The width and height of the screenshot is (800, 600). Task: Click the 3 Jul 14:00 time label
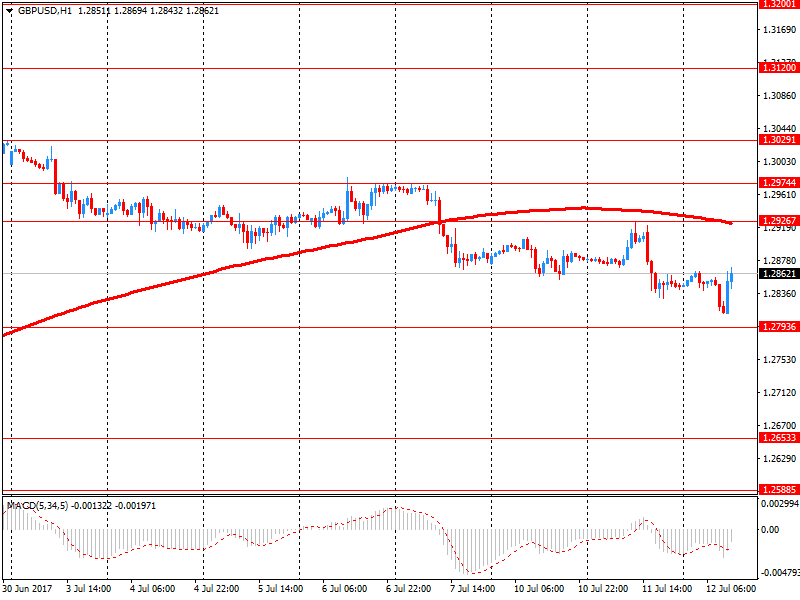click(89, 588)
